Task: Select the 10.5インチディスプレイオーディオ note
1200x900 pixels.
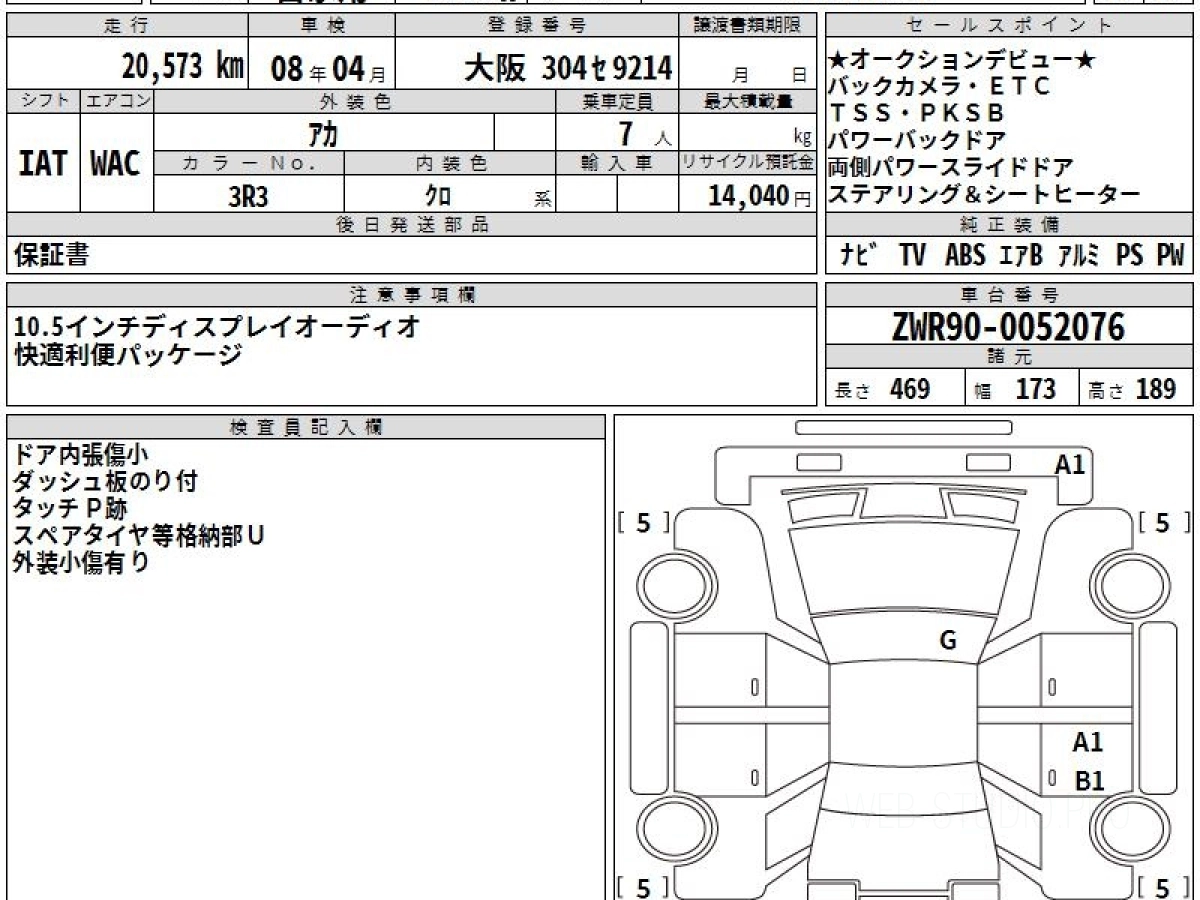Action: tap(218, 326)
